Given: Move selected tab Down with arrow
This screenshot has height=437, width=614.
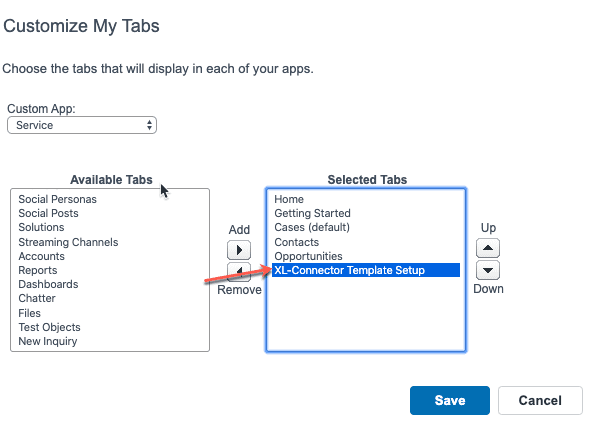Looking at the screenshot, I should (488, 270).
